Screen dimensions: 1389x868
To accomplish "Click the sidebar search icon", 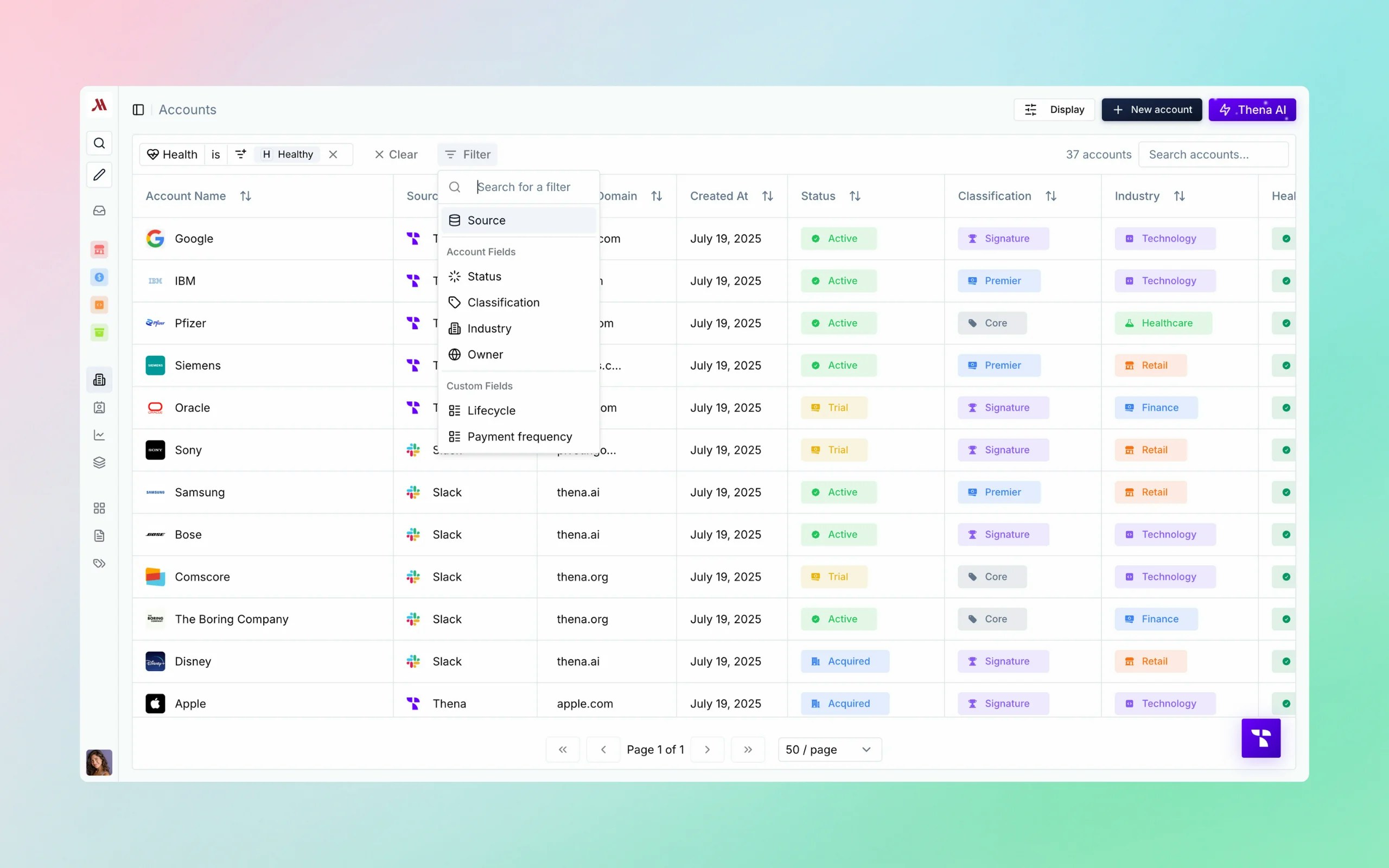I will pyautogui.click(x=99, y=143).
